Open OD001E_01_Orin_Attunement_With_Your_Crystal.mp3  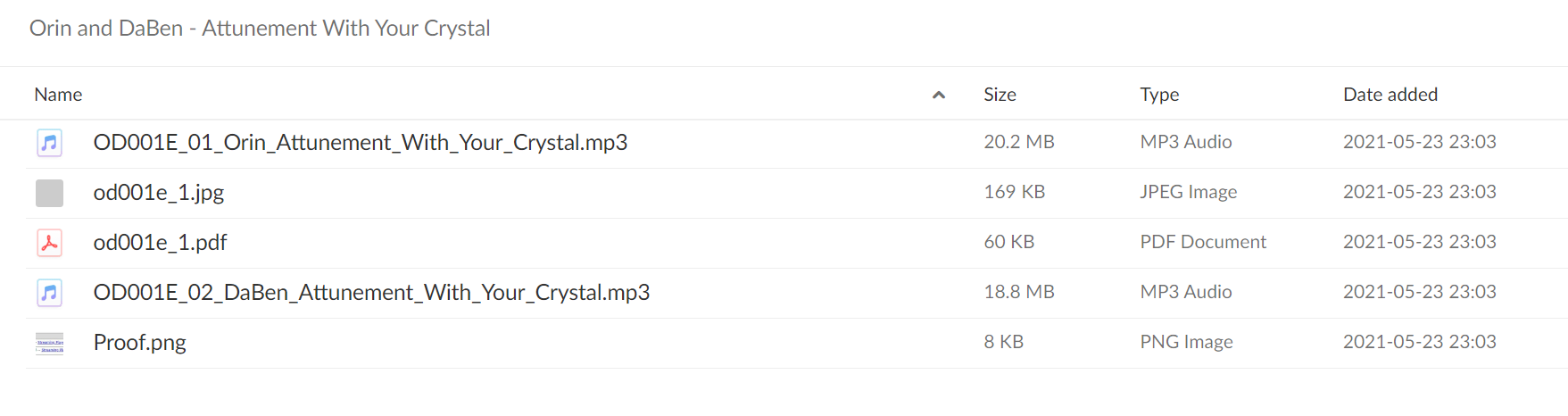[x=361, y=143]
